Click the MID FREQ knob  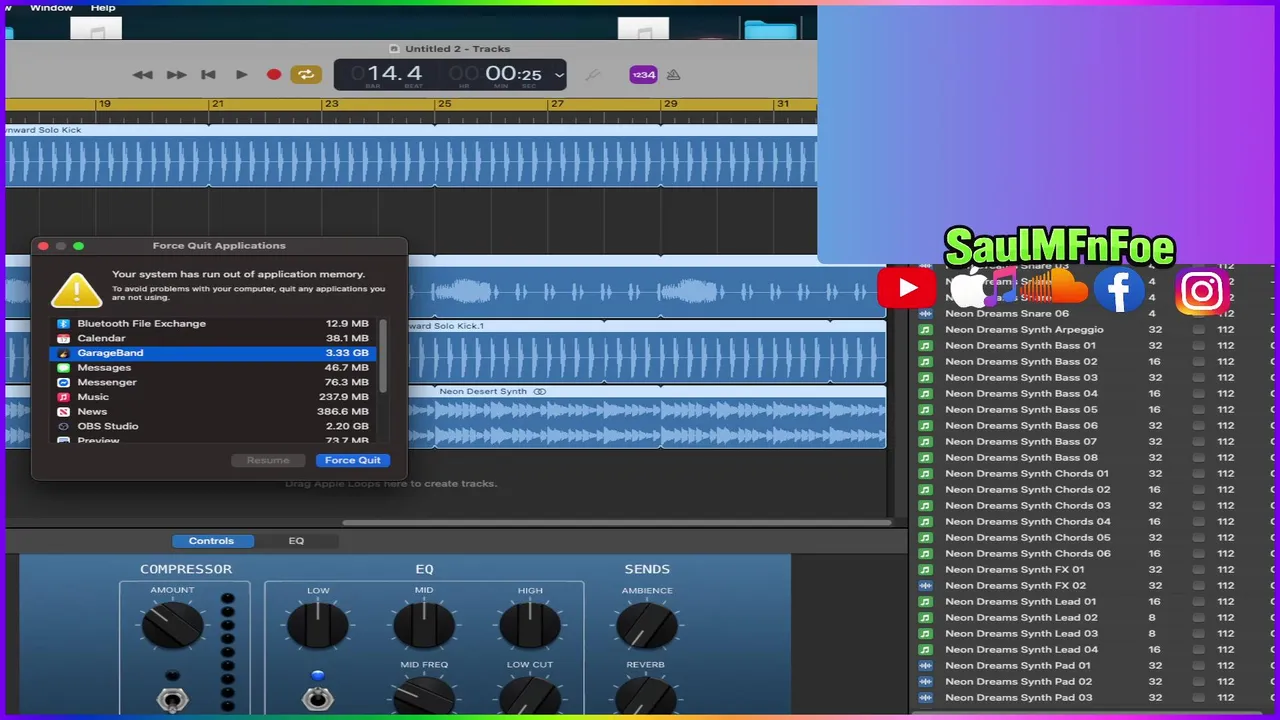click(424, 695)
